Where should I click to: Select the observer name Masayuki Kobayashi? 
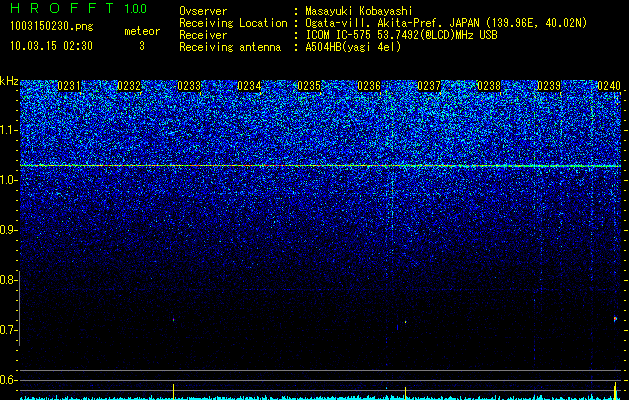tap(358, 11)
